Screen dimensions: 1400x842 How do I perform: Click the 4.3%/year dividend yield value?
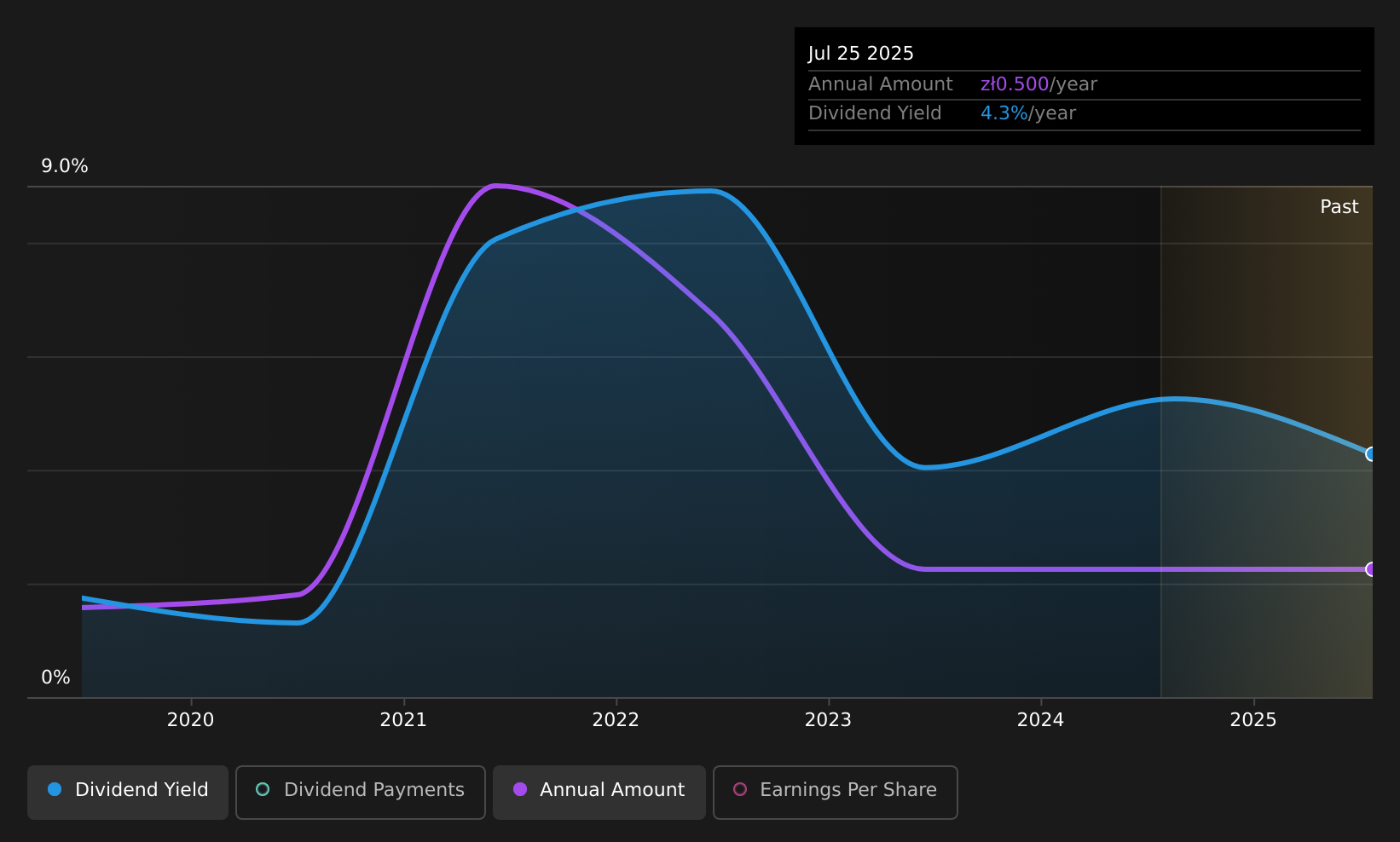[1028, 113]
